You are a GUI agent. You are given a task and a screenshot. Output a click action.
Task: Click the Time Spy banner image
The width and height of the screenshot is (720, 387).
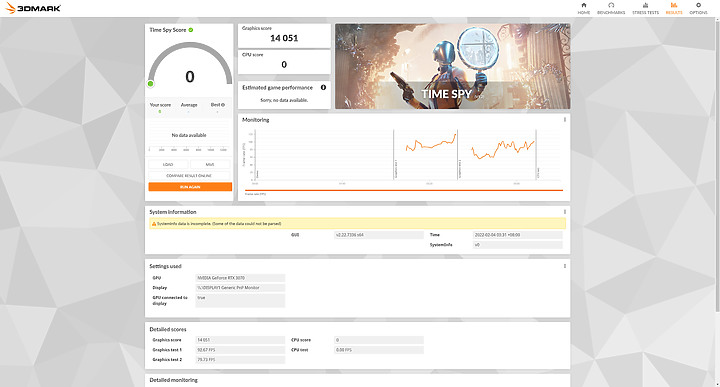453,67
